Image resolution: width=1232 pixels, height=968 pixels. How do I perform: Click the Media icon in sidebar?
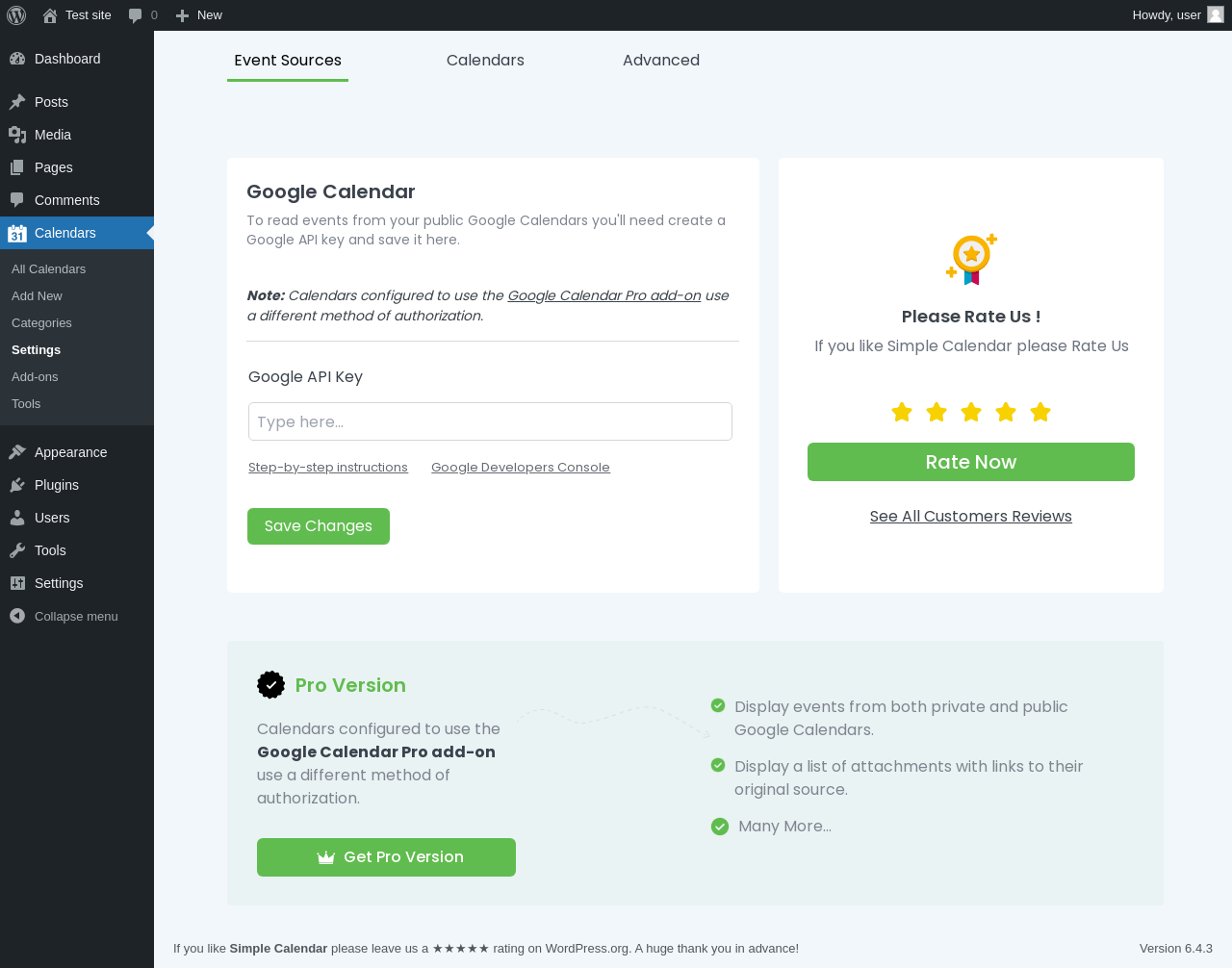17,135
